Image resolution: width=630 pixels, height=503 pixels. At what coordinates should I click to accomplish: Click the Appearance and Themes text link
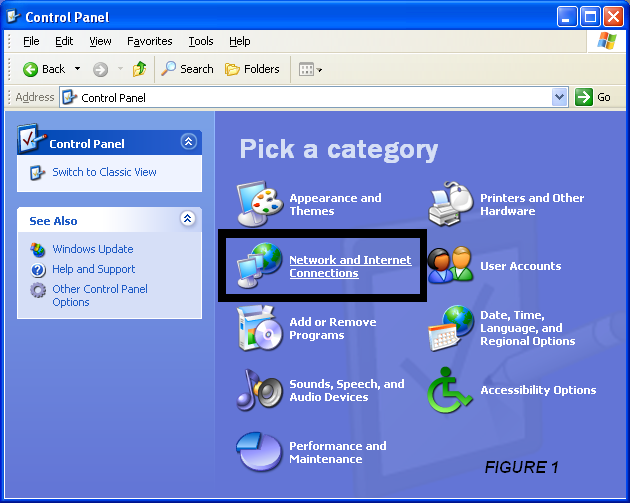coord(335,204)
